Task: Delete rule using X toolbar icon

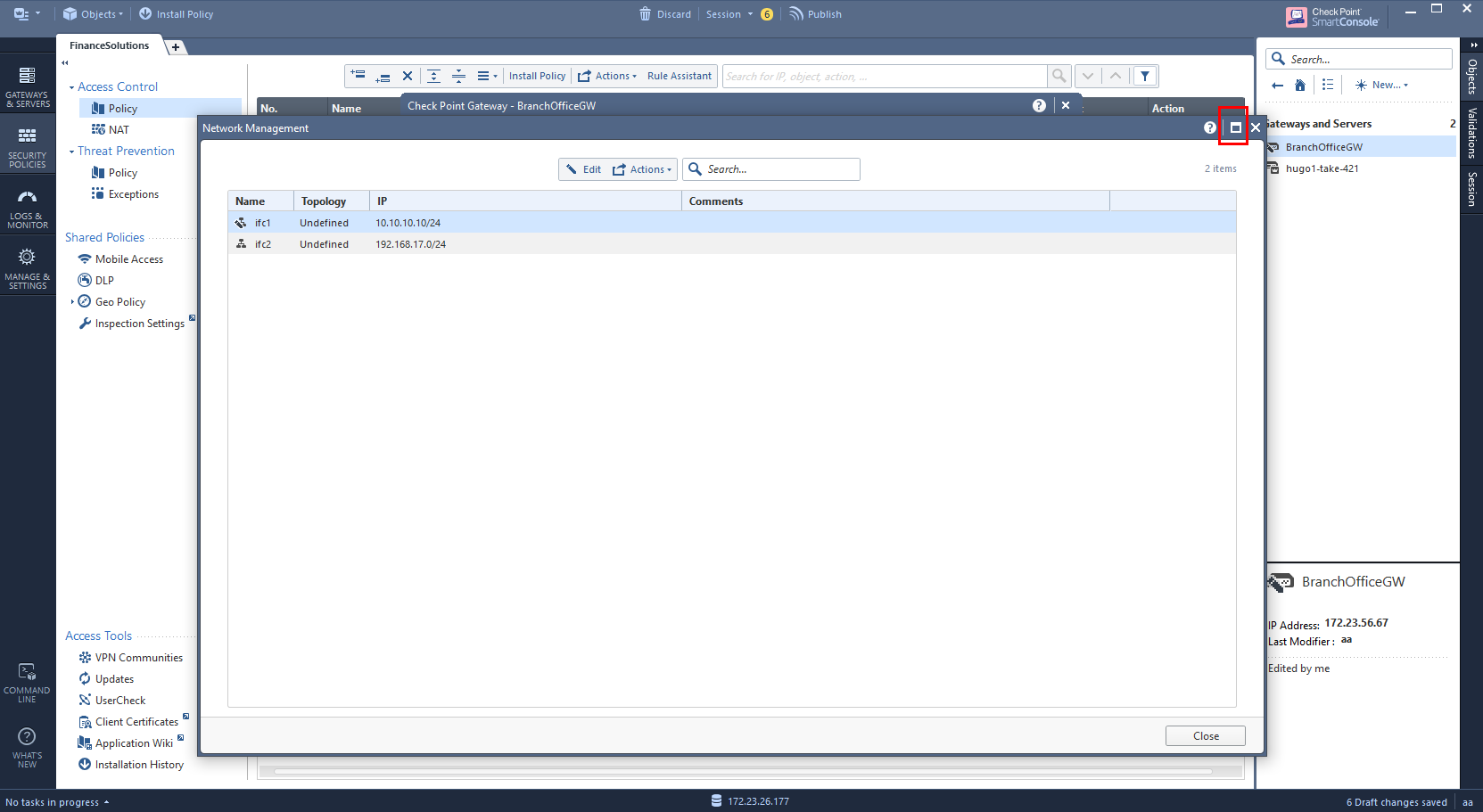Action: 408,76
